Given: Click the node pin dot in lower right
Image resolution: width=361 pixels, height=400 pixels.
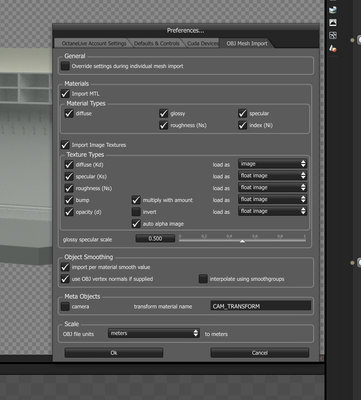Looking at the screenshot, I should click(x=352, y=263).
